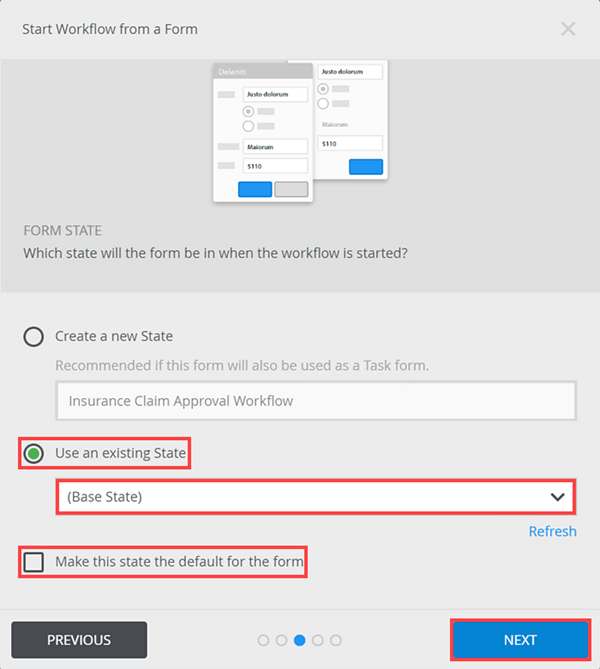Click the FORM STATE heading text
The height and width of the screenshot is (669, 600).
[x=62, y=230]
